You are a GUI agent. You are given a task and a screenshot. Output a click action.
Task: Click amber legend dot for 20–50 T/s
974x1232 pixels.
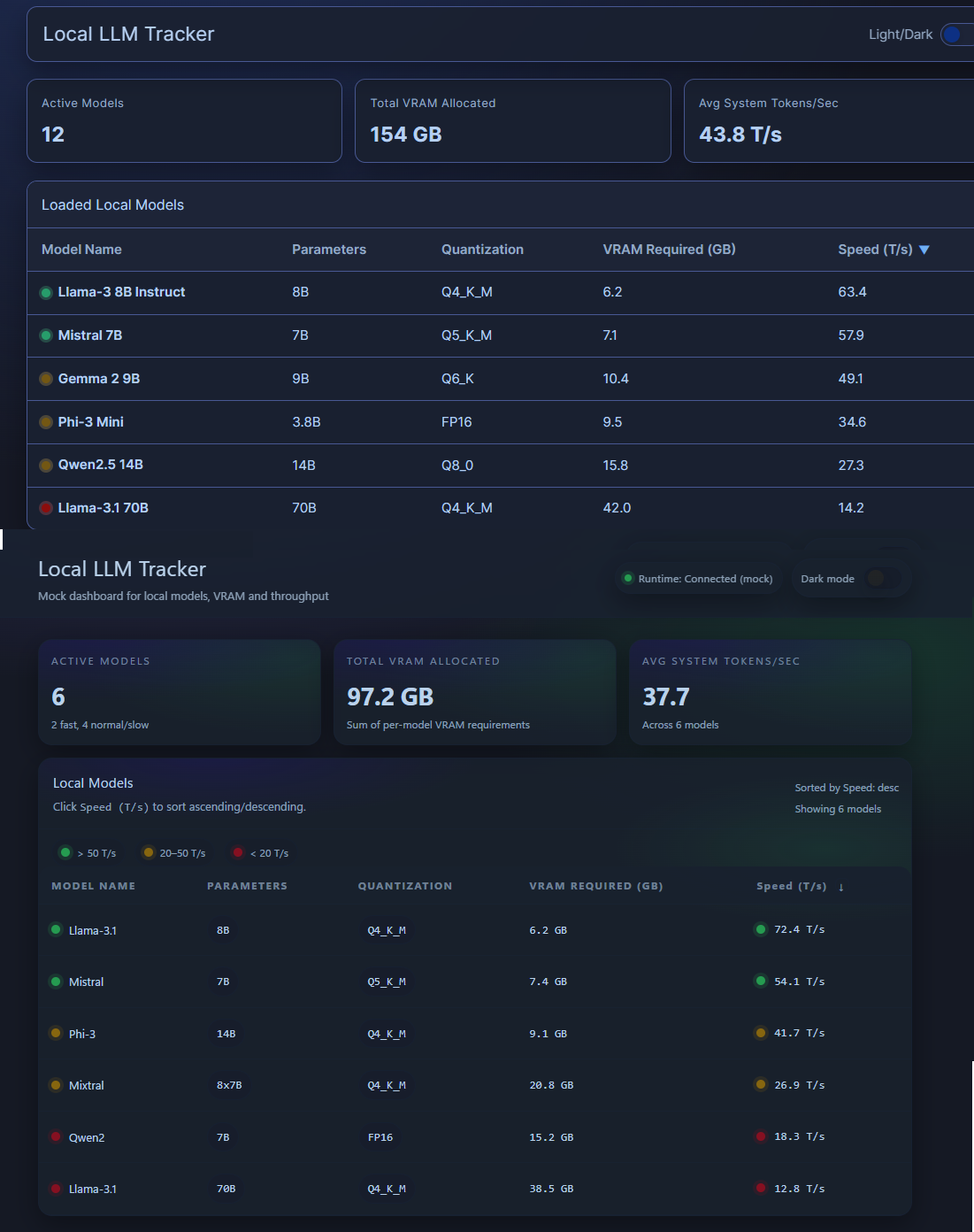[148, 852]
